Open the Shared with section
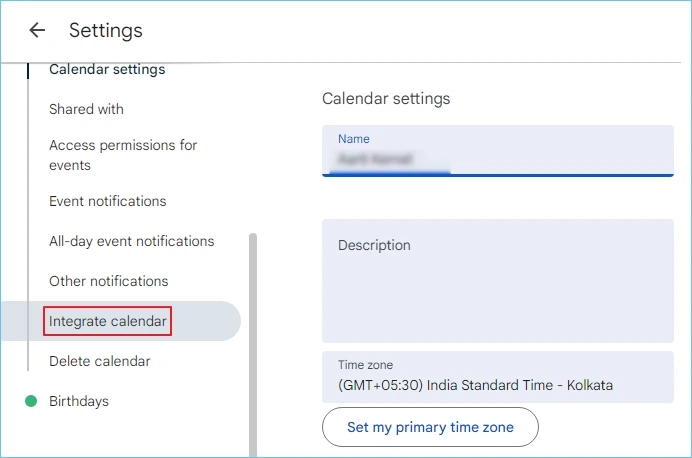This screenshot has width=692, height=458. tap(86, 109)
